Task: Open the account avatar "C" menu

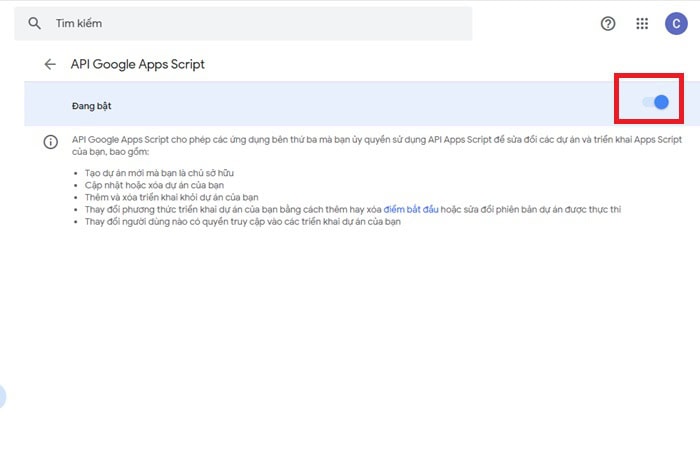Action: click(675, 23)
